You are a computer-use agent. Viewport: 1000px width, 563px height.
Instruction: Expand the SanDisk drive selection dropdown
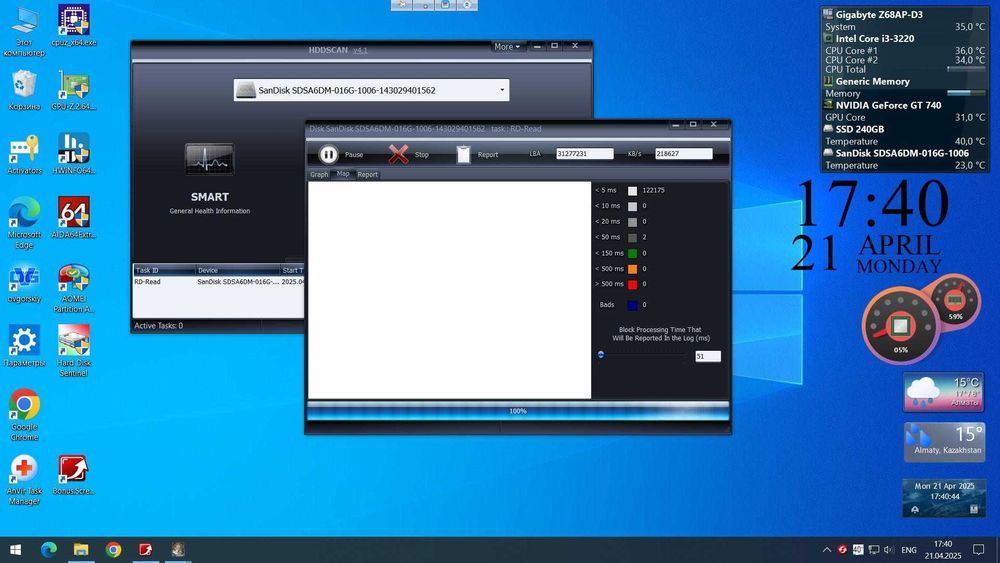point(502,90)
